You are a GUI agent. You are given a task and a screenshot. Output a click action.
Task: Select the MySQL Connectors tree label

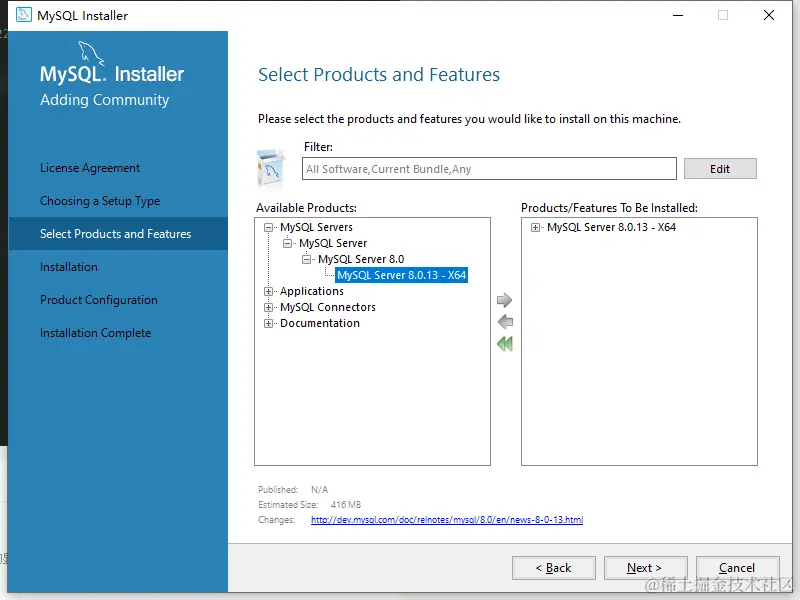tap(328, 307)
